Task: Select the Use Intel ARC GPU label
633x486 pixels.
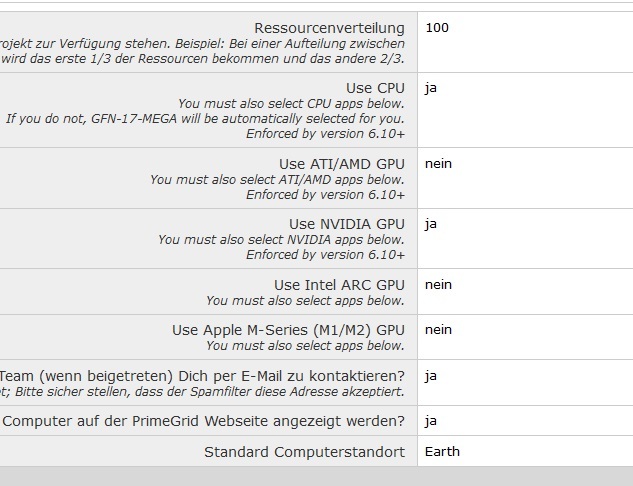Action: coord(339,285)
